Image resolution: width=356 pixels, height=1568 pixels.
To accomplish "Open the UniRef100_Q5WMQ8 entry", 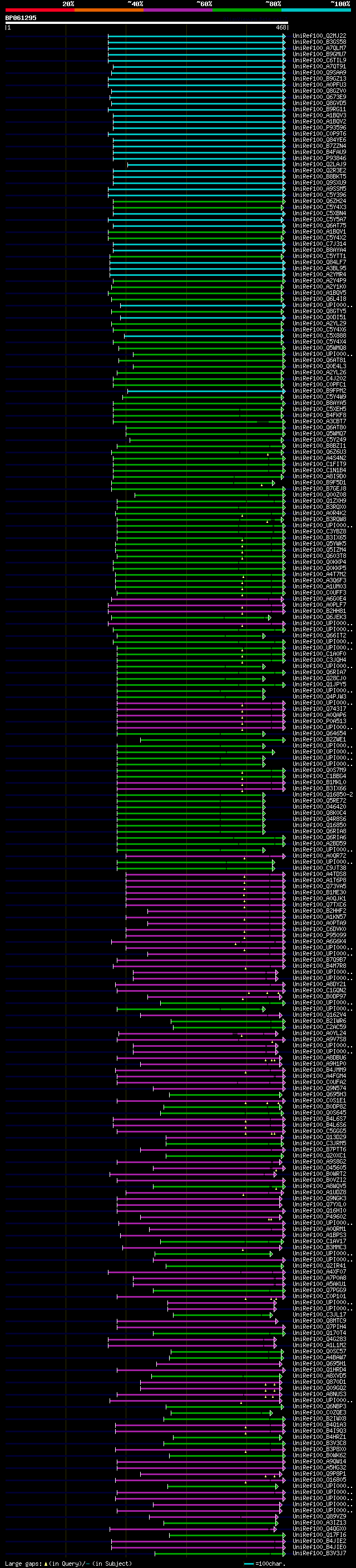I will click(x=319, y=348).
